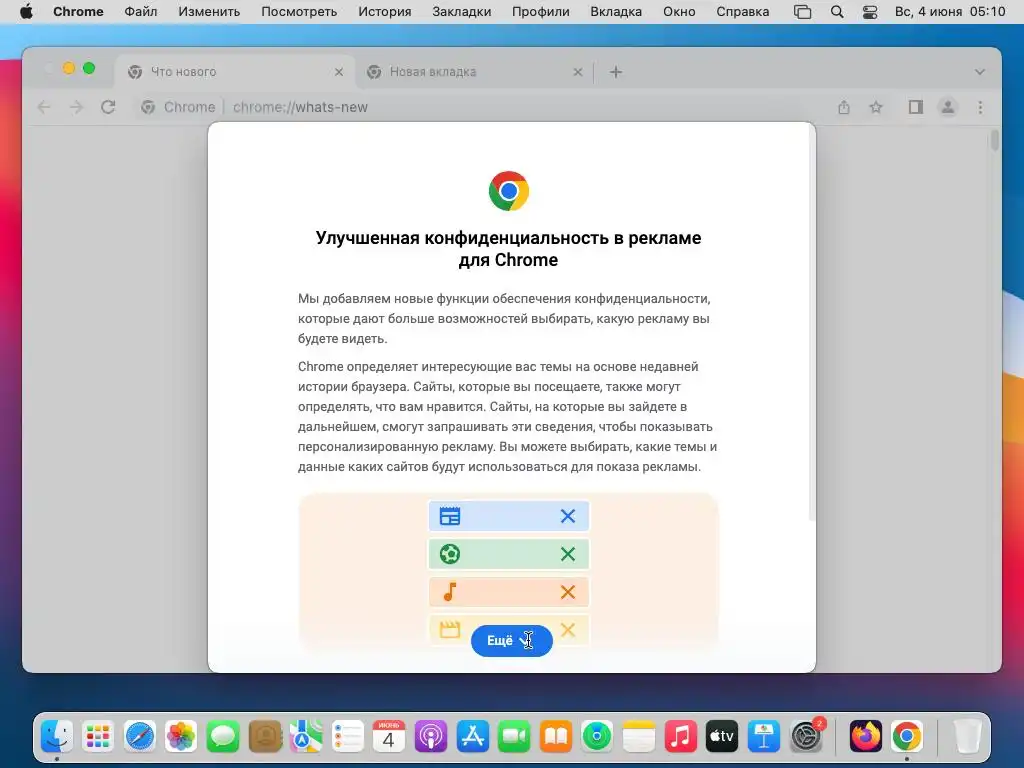Click the Ещё button

511,641
